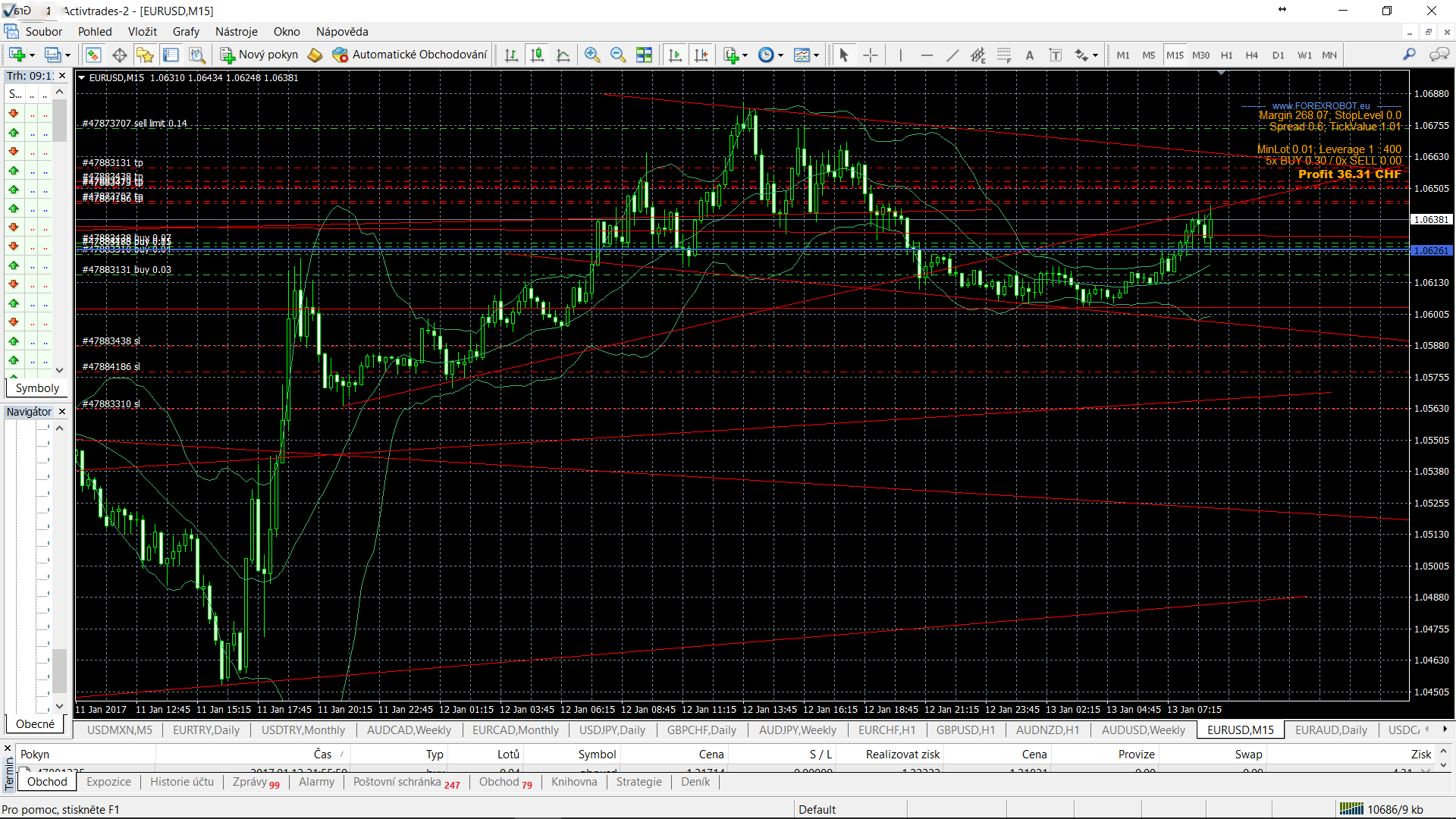Tile chart windows with grid icon

[644, 55]
